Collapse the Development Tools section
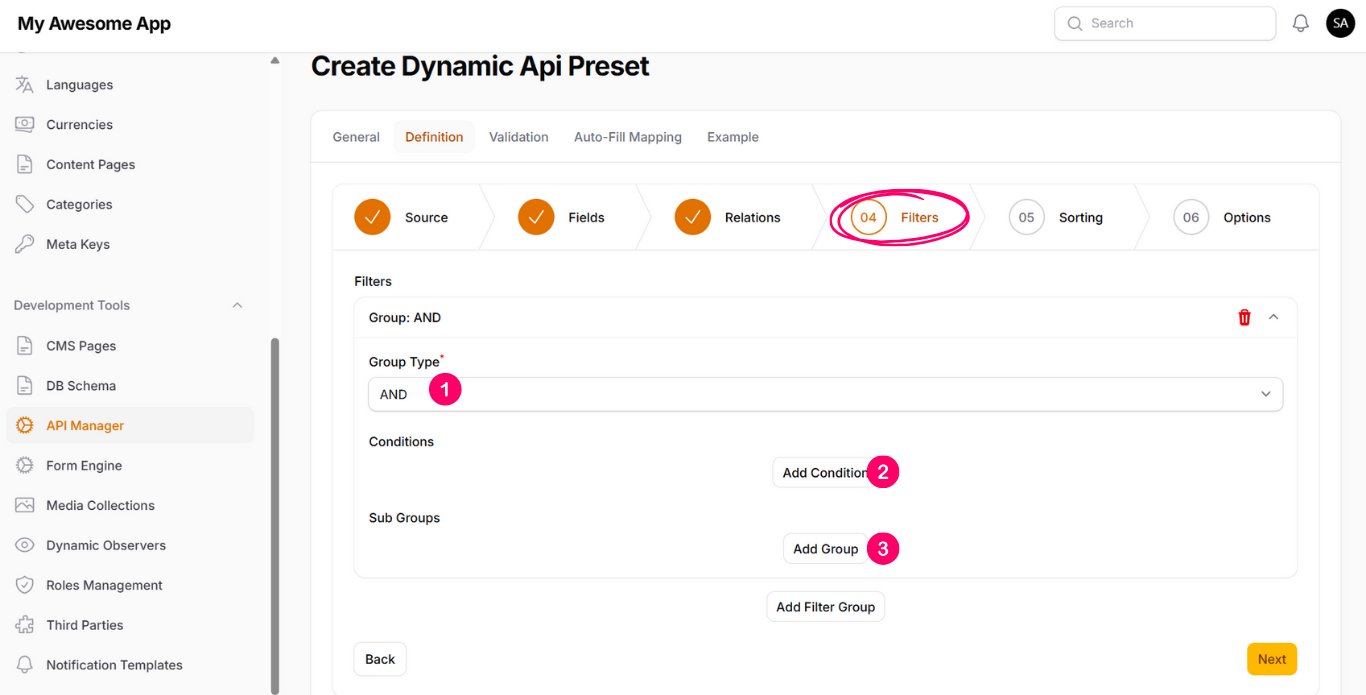The height and width of the screenshot is (695, 1366). click(x=237, y=306)
